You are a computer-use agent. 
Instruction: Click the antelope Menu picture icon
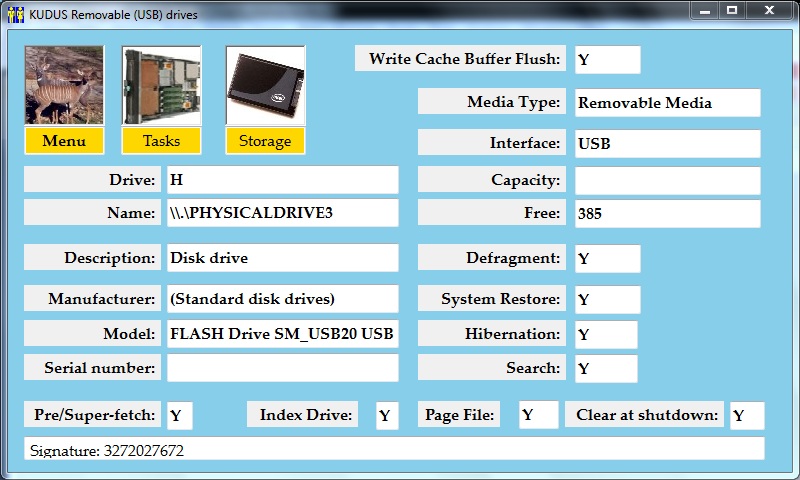tap(64, 85)
